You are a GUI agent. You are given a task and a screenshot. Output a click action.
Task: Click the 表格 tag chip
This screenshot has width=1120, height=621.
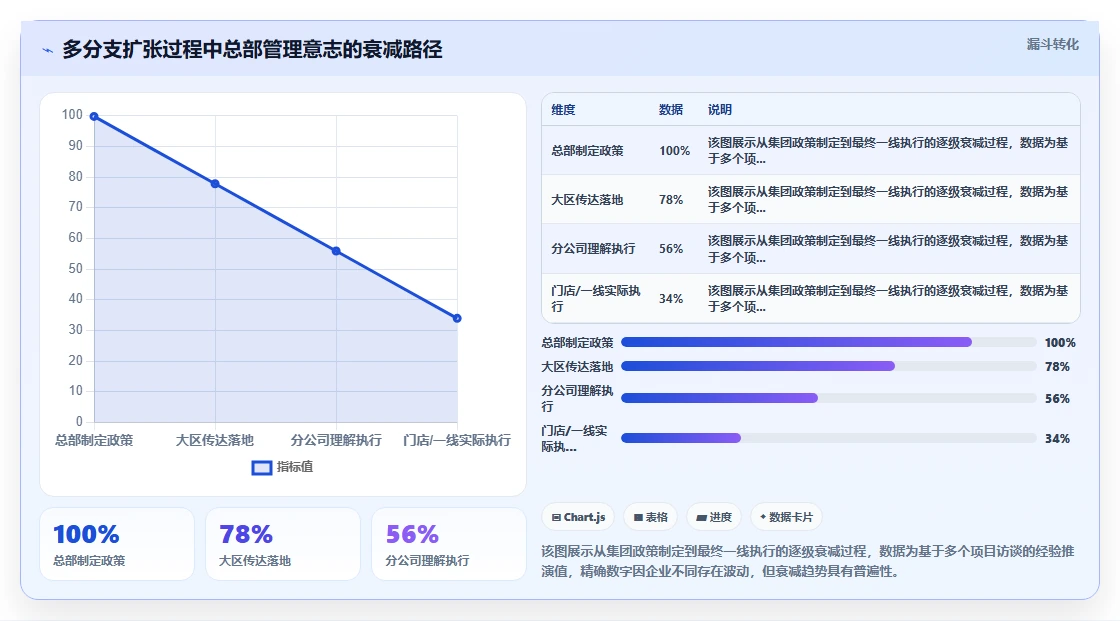[651, 517]
